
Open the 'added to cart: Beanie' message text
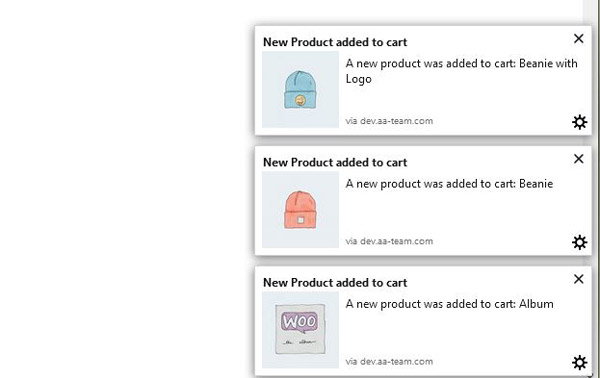click(449, 184)
